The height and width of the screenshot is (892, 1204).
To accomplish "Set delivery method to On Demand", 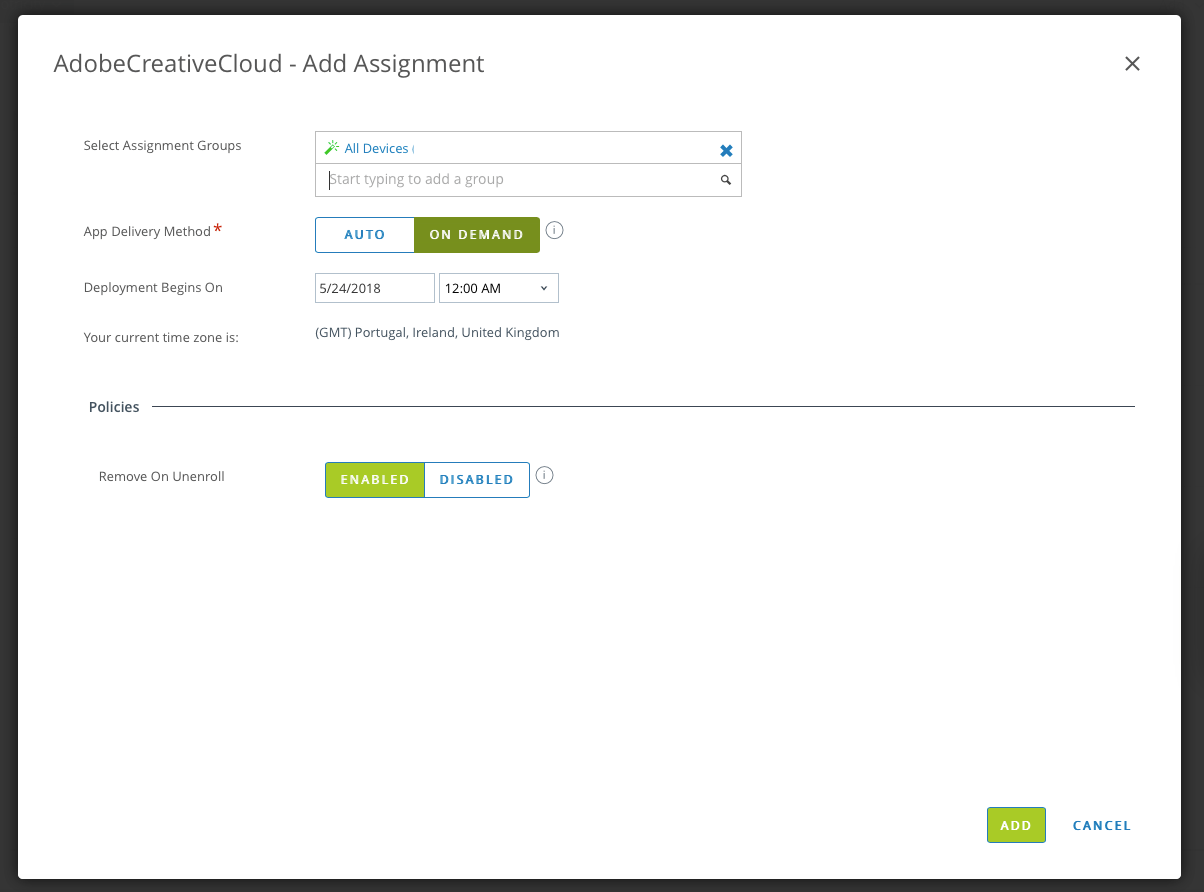I will [477, 235].
